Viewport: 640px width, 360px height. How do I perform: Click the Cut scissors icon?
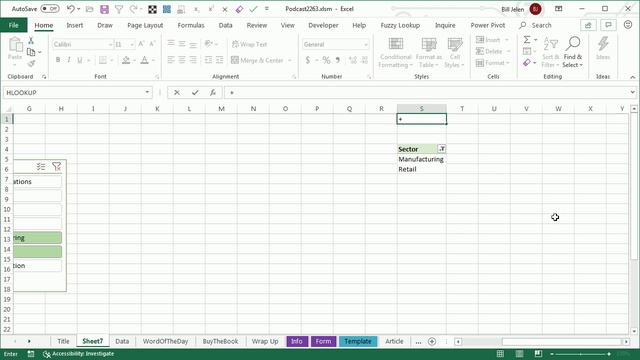(31, 41)
